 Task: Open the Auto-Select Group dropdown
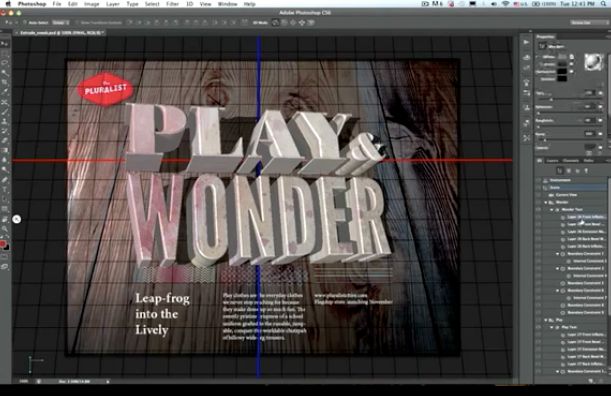61,23
